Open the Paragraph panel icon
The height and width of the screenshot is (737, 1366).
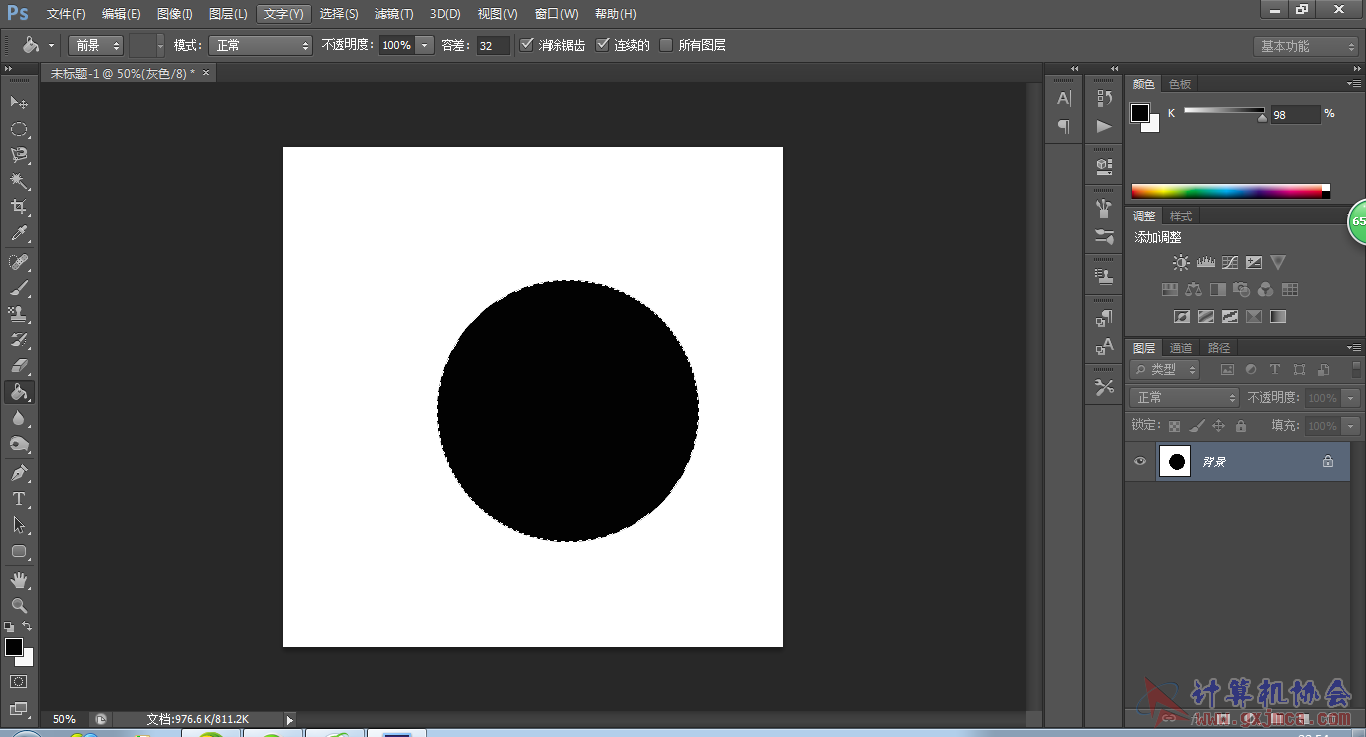1063,126
